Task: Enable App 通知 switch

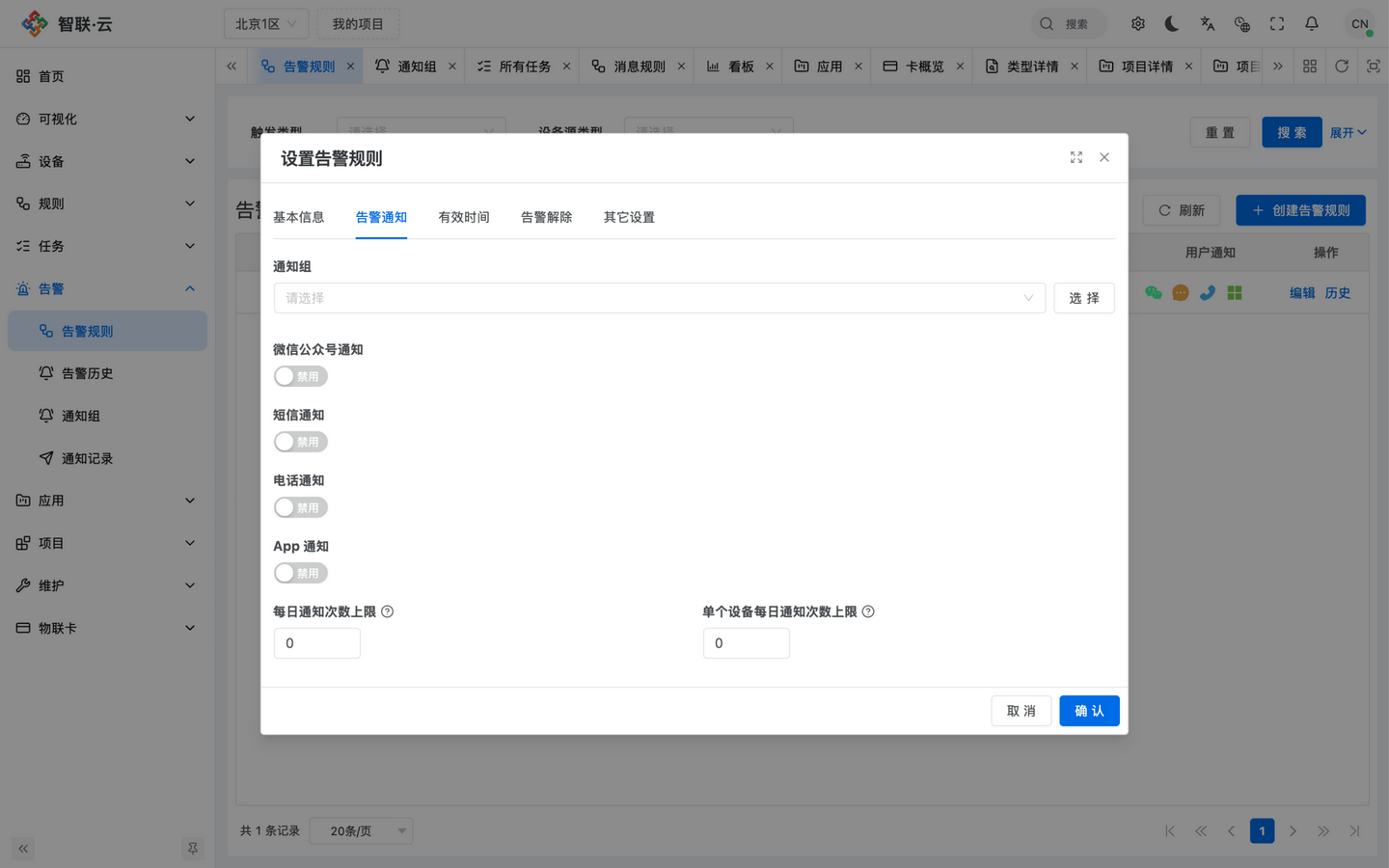Action: [x=301, y=573]
